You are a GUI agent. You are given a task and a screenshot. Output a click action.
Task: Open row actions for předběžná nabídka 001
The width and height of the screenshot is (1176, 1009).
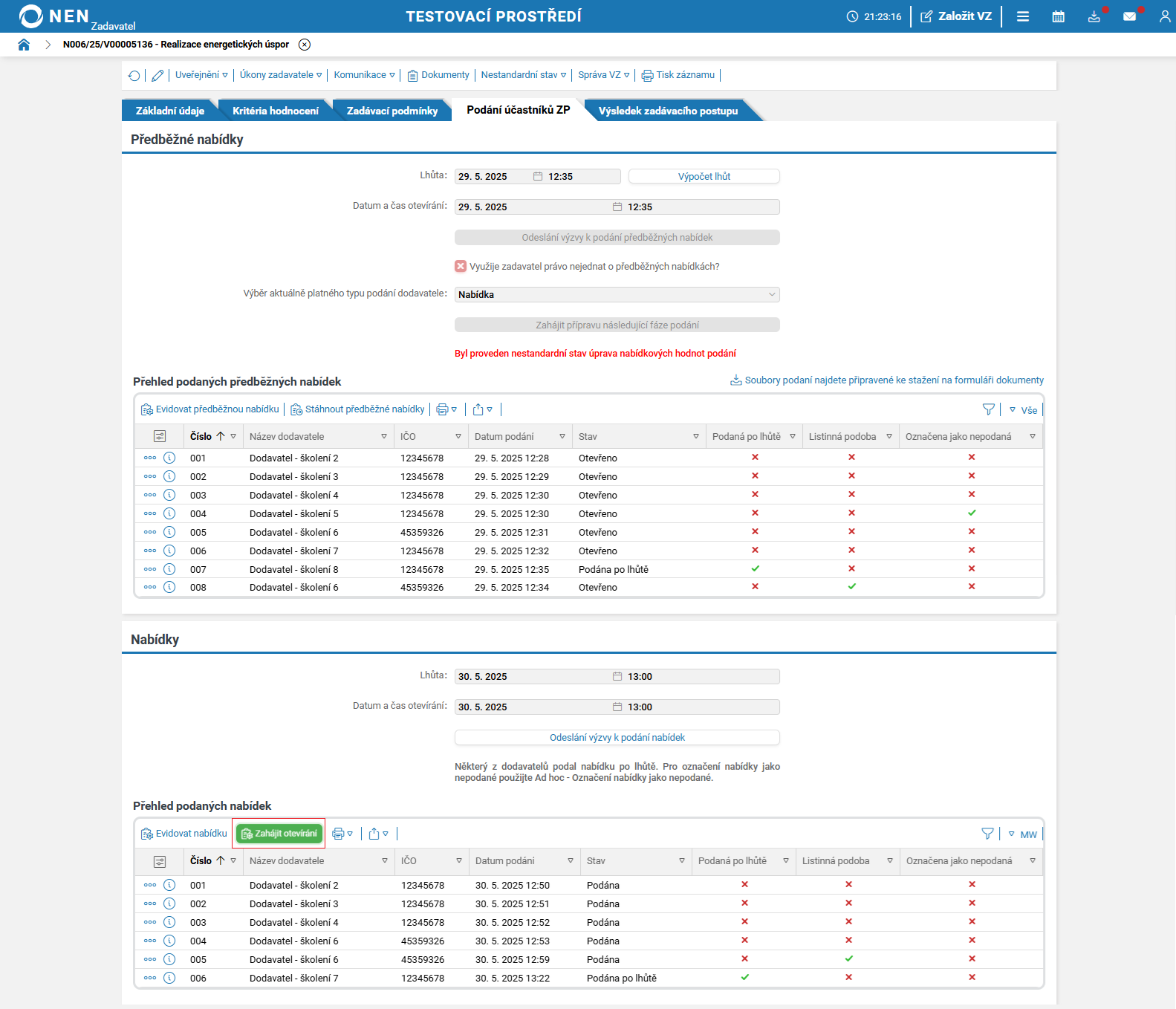click(150, 458)
